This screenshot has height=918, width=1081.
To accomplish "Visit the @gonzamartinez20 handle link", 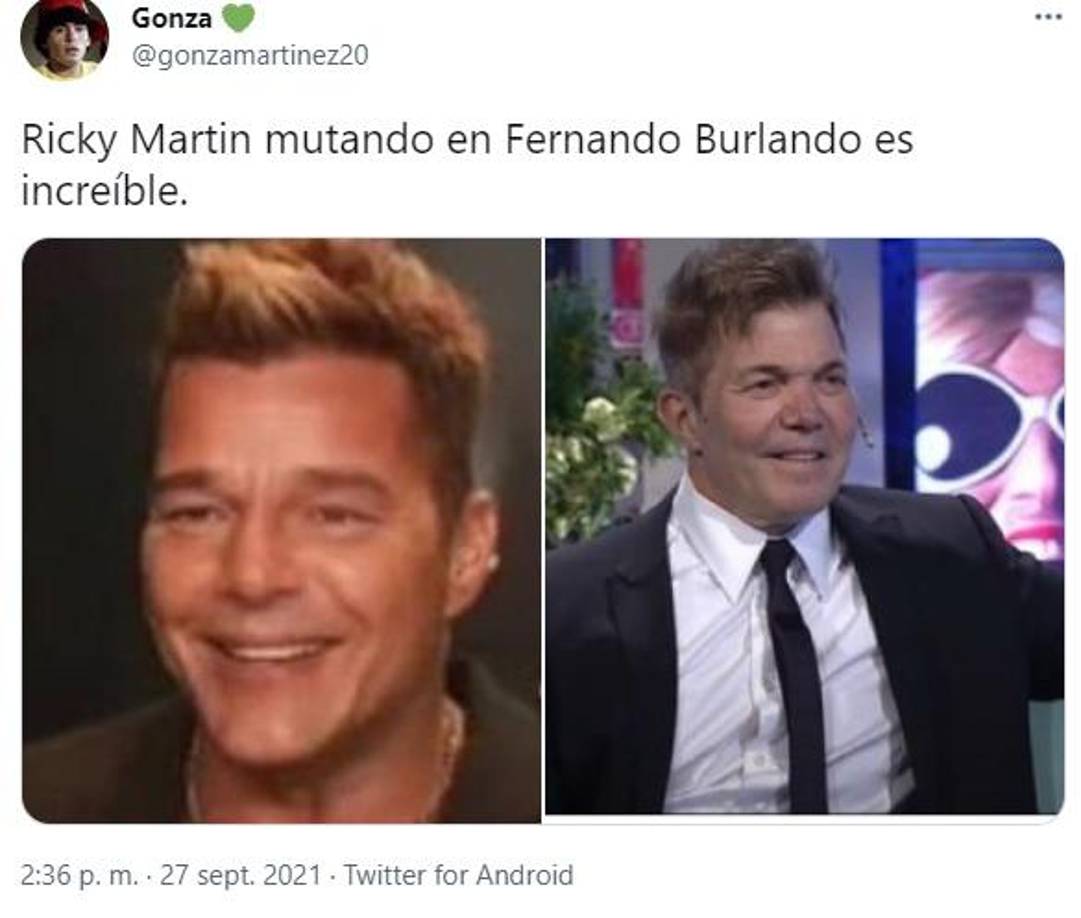I will [x=250, y=55].
